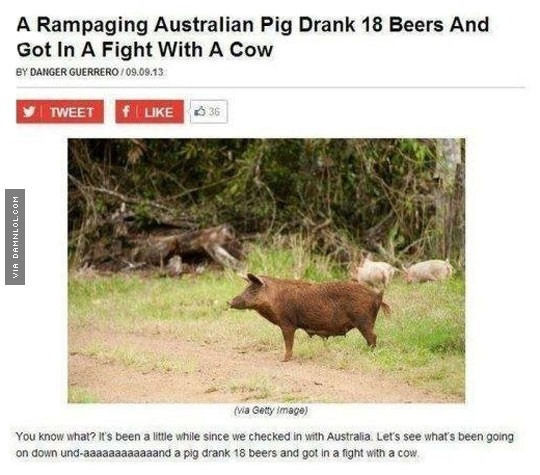The image size is (540, 475).
Task: Click the via Getty Image caption
Action: click(x=270, y=410)
